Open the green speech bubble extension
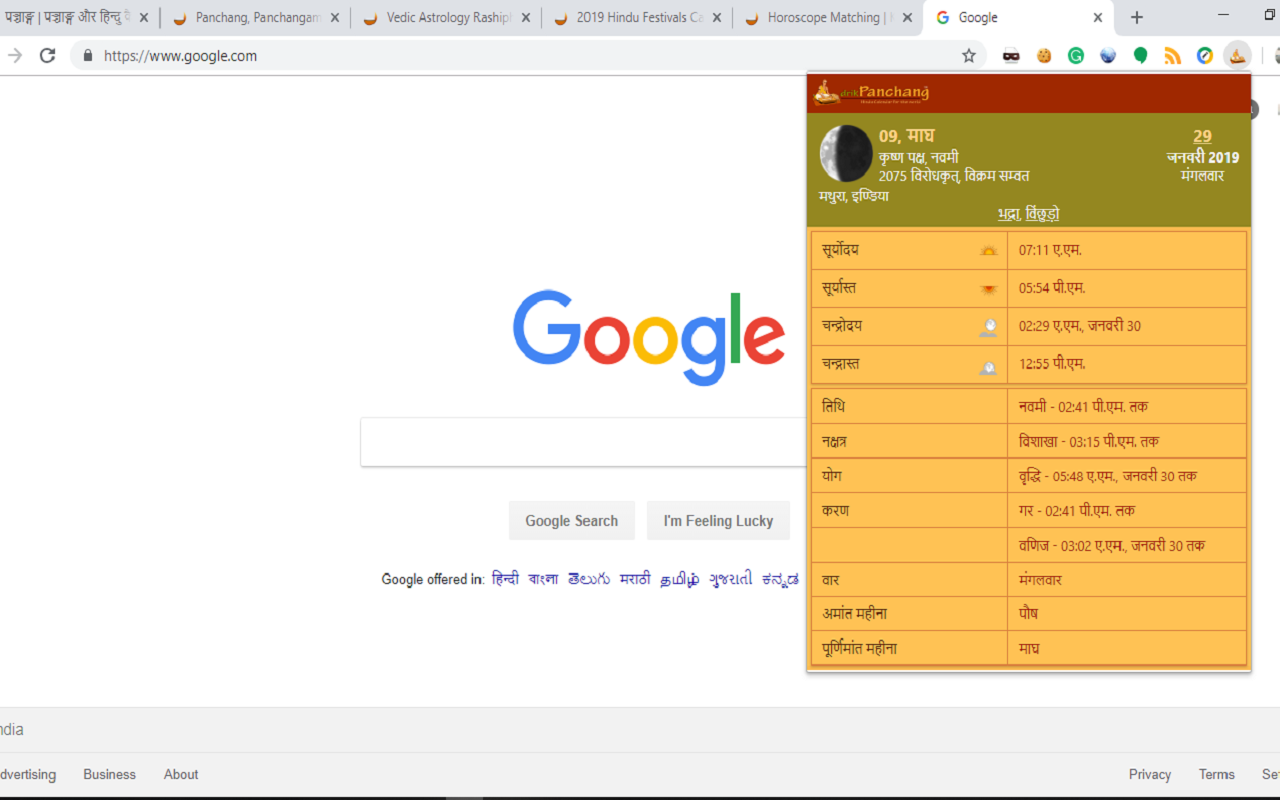 coord(1139,55)
